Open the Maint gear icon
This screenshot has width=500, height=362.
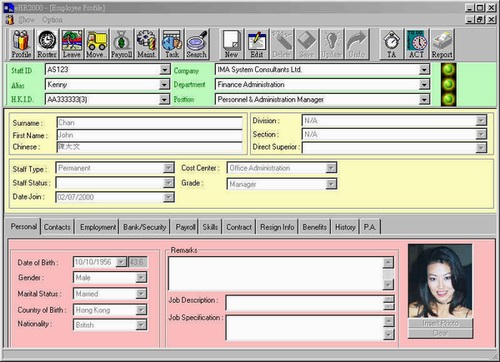(x=146, y=44)
